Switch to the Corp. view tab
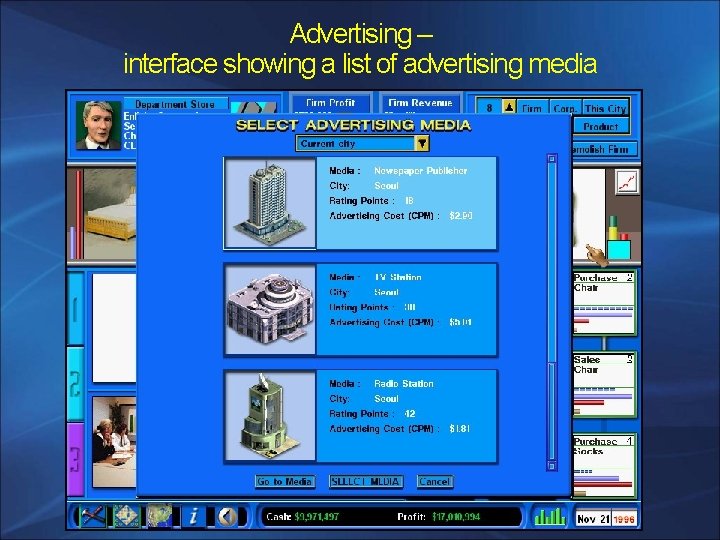Image resolution: width=720 pixels, height=540 pixels. [x=565, y=108]
